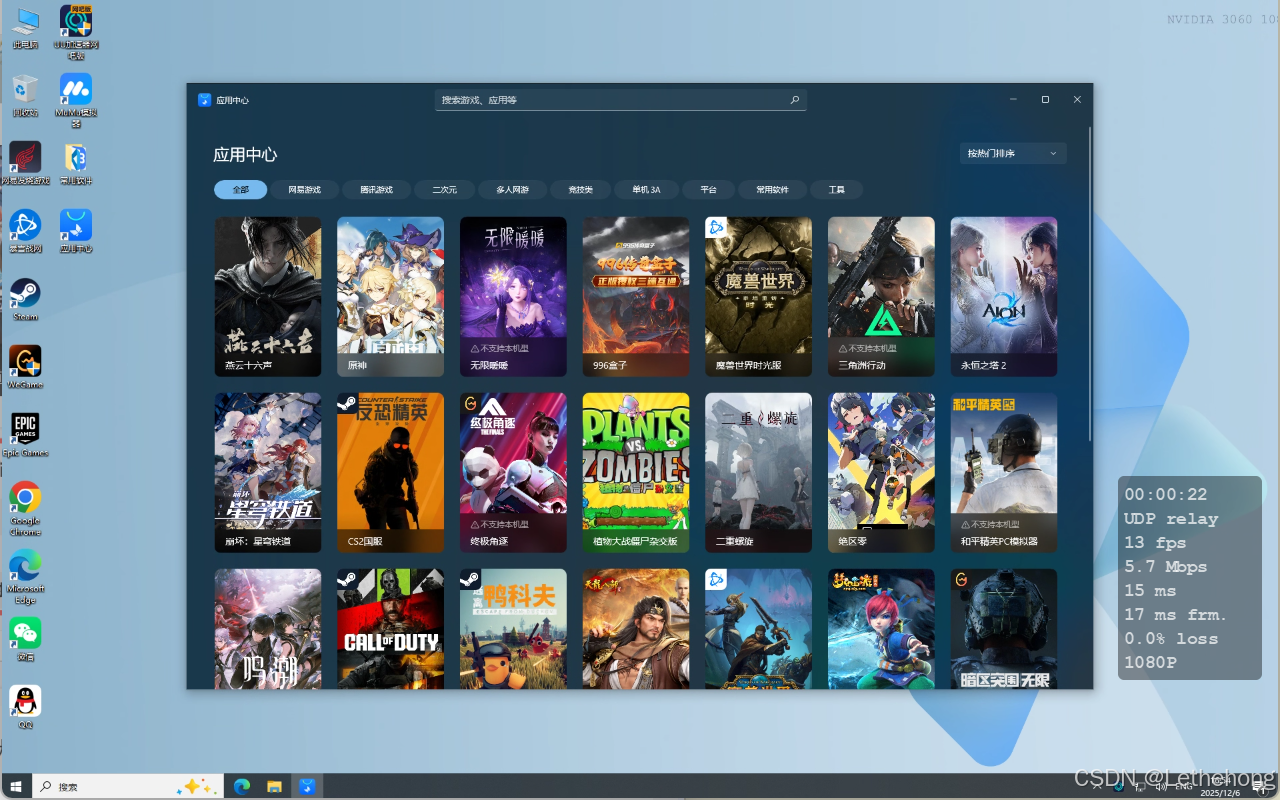Open Edge from the taskbar
This screenshot has width=1280, height=800.
241,787
